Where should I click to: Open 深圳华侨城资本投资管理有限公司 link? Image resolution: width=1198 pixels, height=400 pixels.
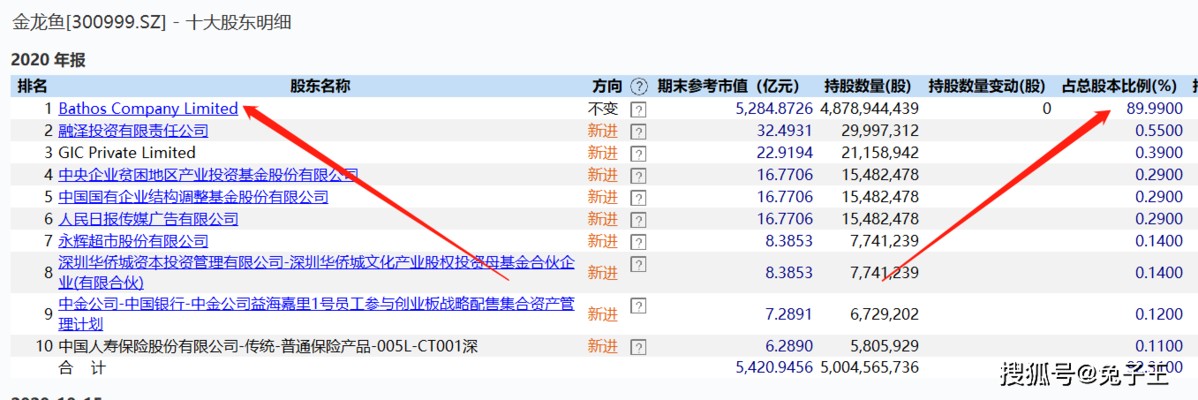317,273
